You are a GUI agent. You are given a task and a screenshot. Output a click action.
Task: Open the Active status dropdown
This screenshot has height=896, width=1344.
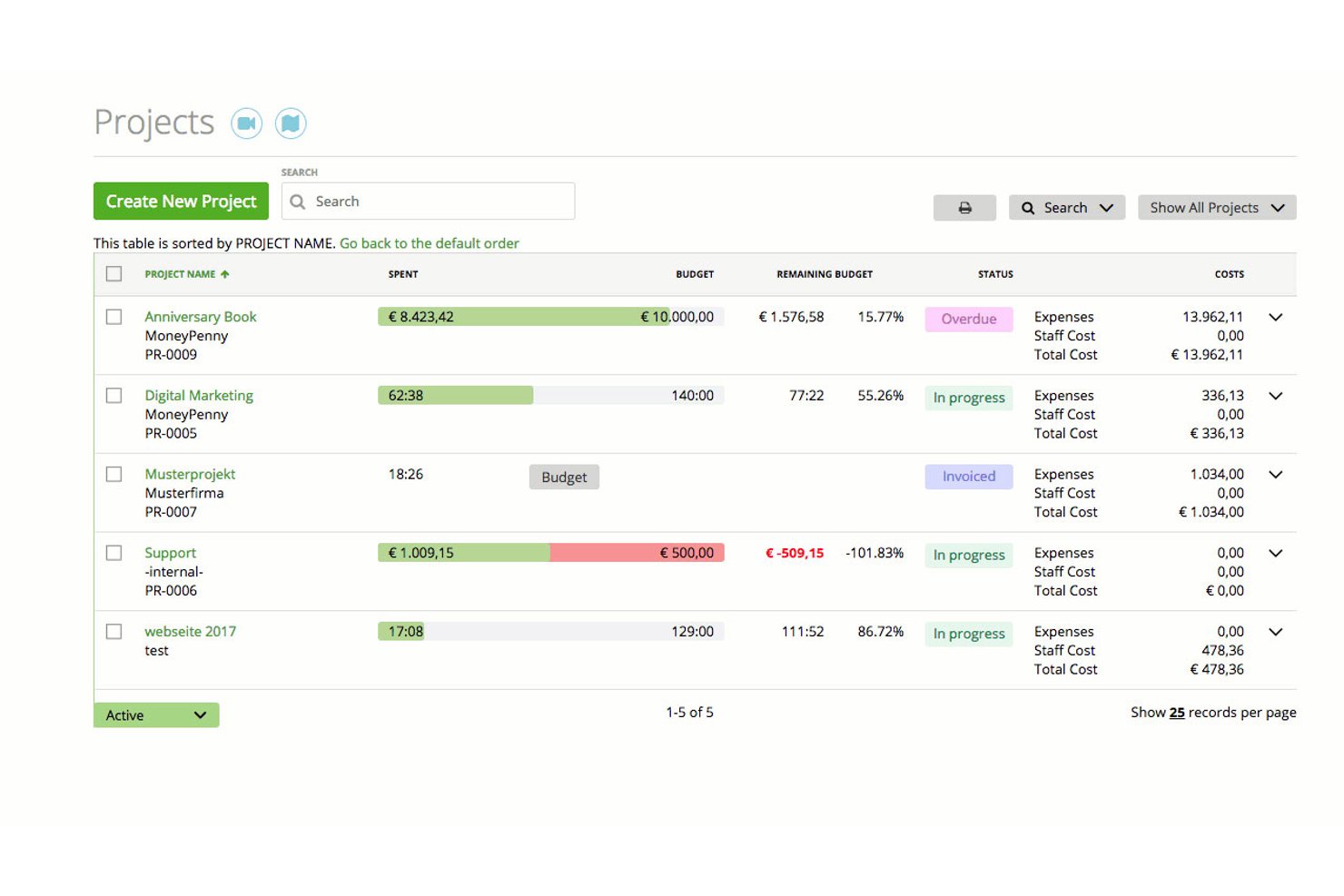pyautogui.click(x=156, y=715)
